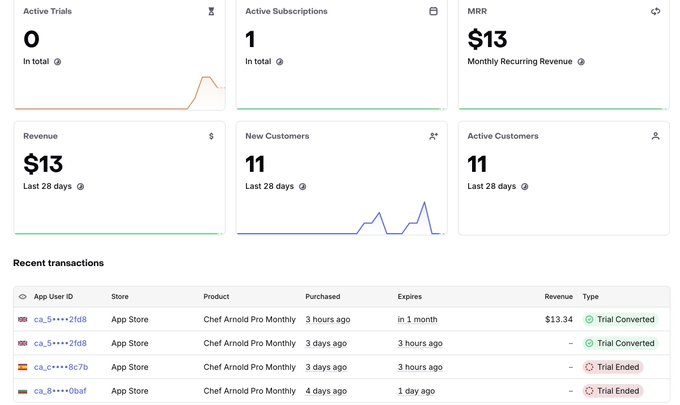Click App Store cell in ca_8••••0baf row
This screenshot has height=405, width=680.
(x=130, y=391)
